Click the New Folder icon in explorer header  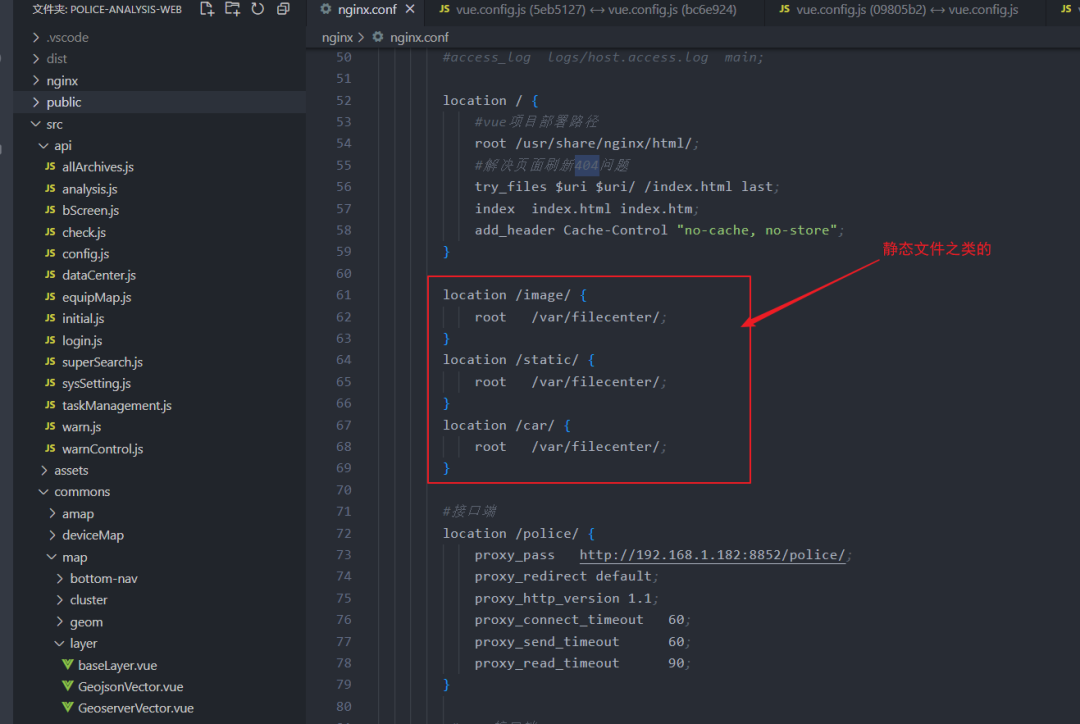point(232,9)
